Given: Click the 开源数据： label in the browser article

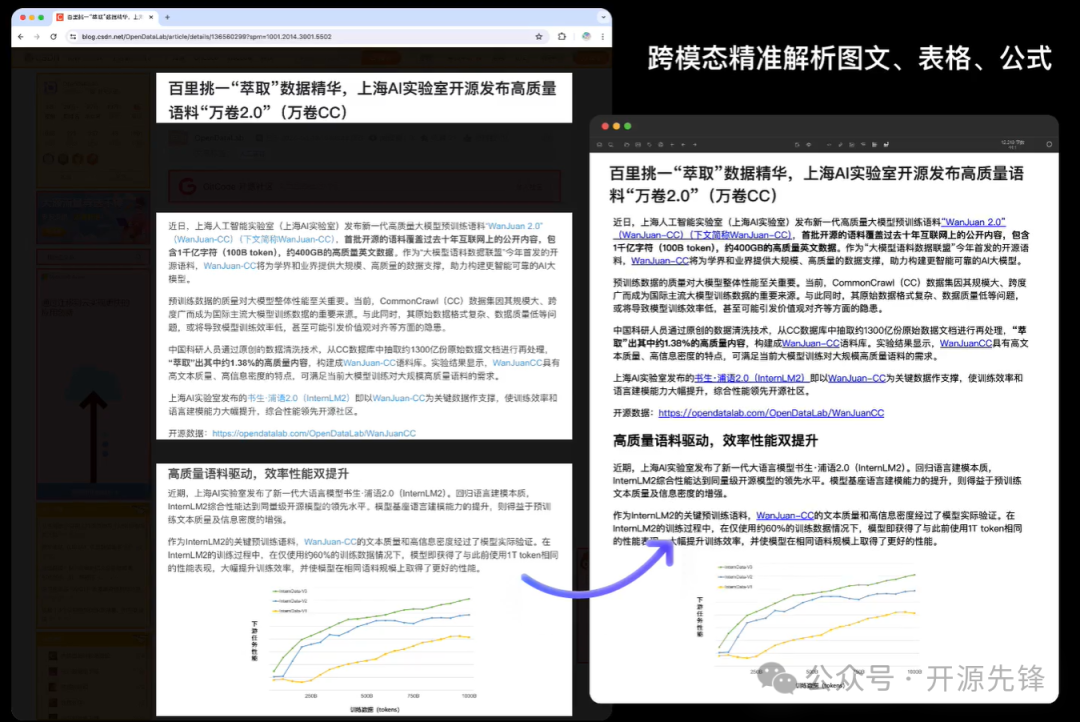Looking at the screenshot, I should pos(187,433).
